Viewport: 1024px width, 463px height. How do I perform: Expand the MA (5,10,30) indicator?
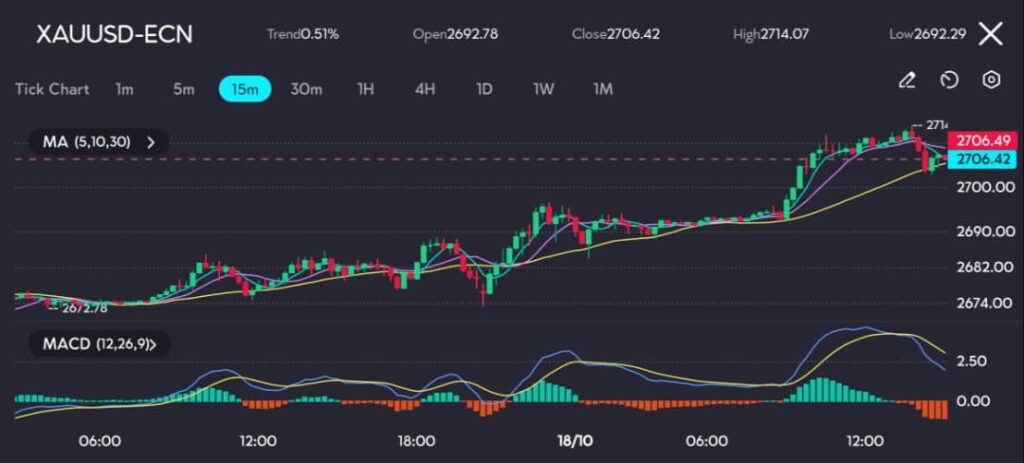click(x=97, y=142)
